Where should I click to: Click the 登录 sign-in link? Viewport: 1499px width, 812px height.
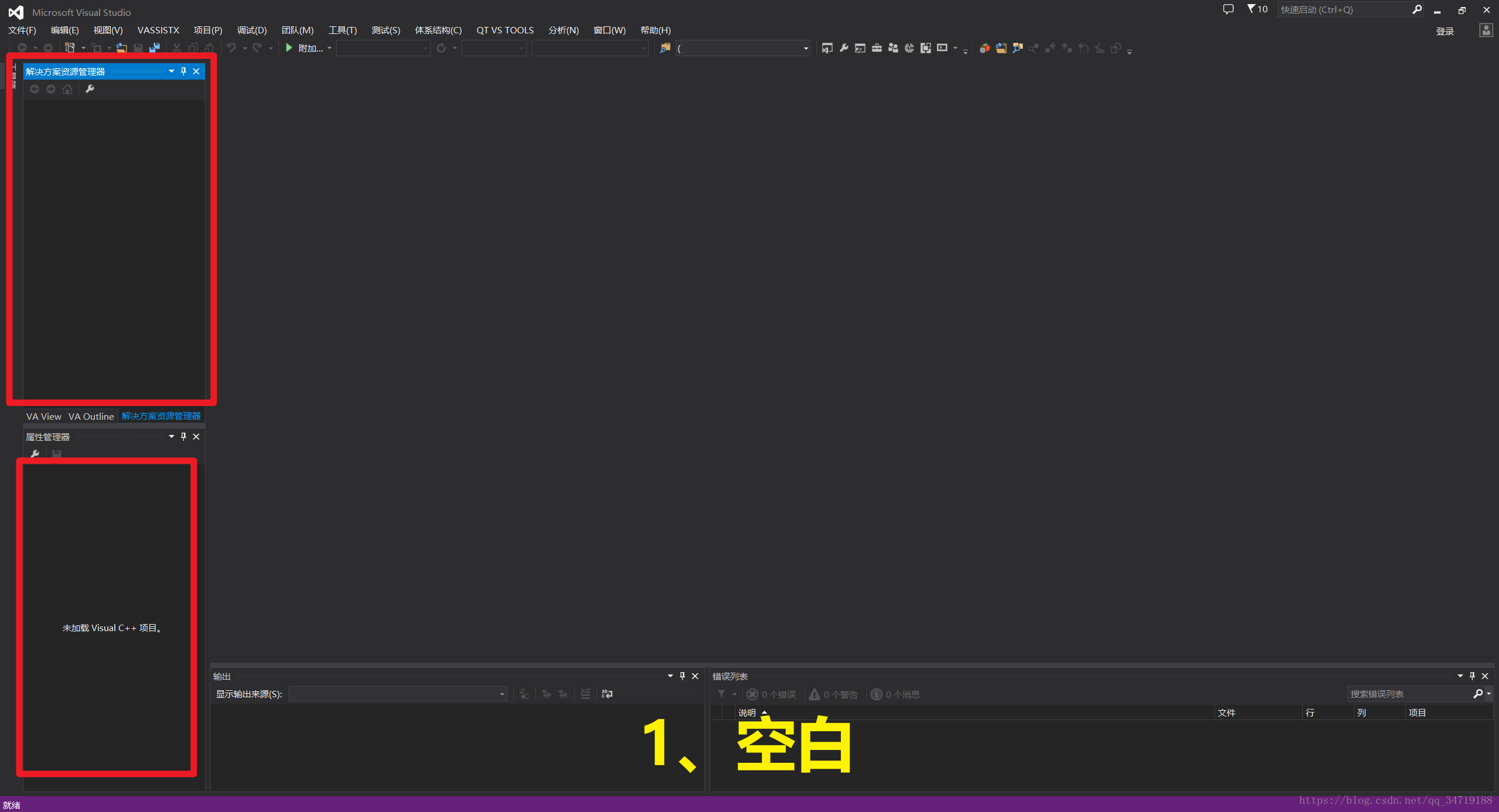coord(1445,32)
